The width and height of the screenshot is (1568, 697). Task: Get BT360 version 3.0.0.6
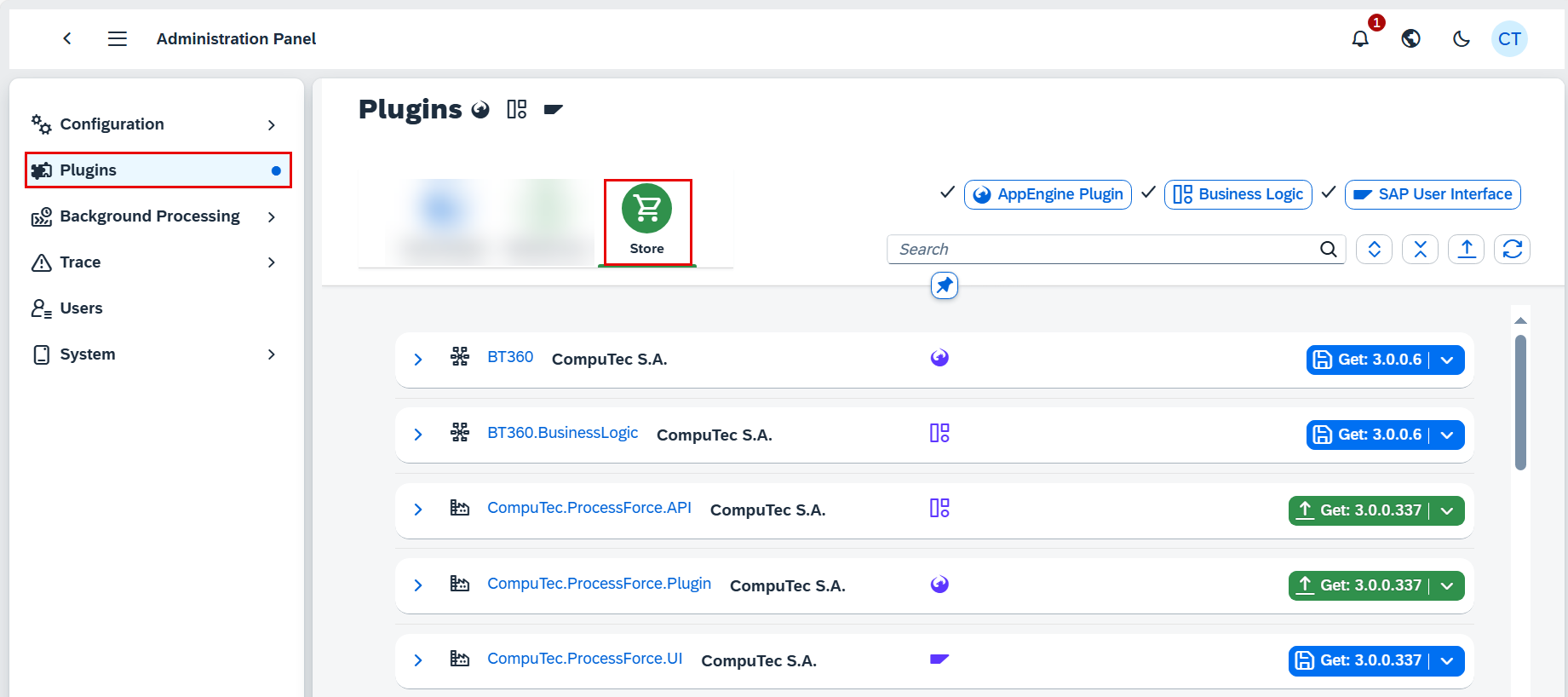[x=1368, y=360]
